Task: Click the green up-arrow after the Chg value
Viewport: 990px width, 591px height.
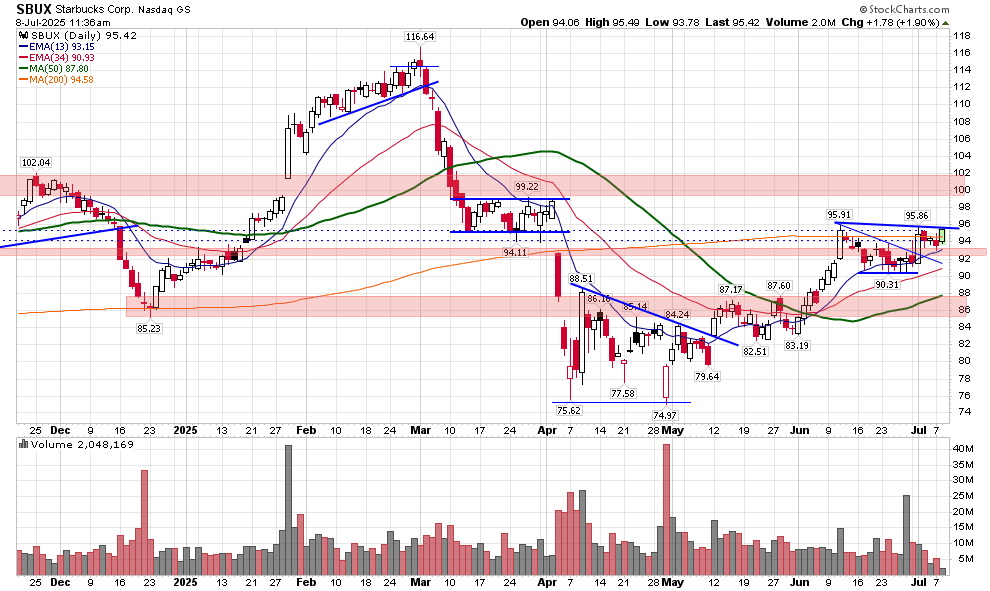Action: pyautogui.click(x=945, y=23)
